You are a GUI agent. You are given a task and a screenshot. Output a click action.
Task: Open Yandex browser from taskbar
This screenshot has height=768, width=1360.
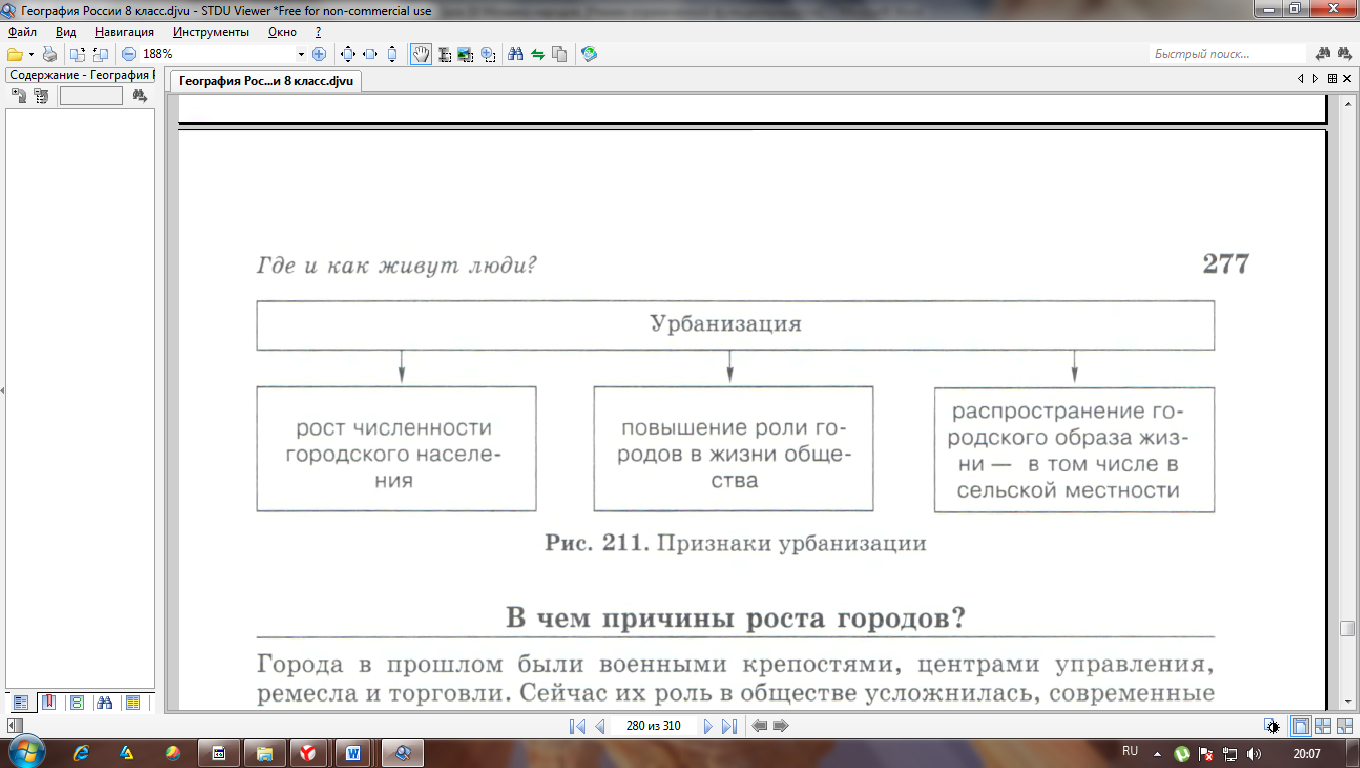pos(308,752)
